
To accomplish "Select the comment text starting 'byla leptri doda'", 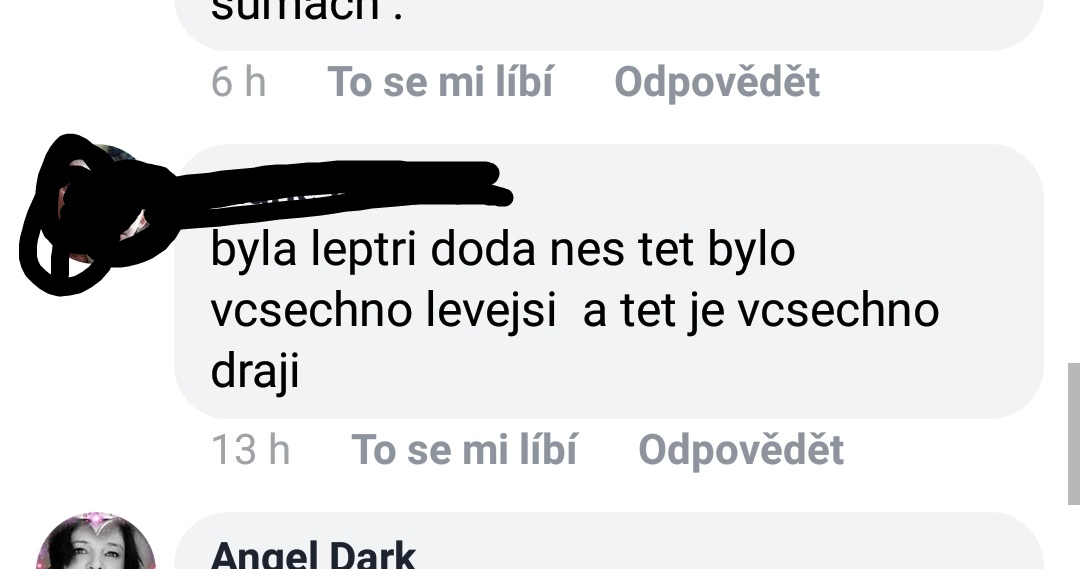I will pyautogui.click(x=574, y=310).
